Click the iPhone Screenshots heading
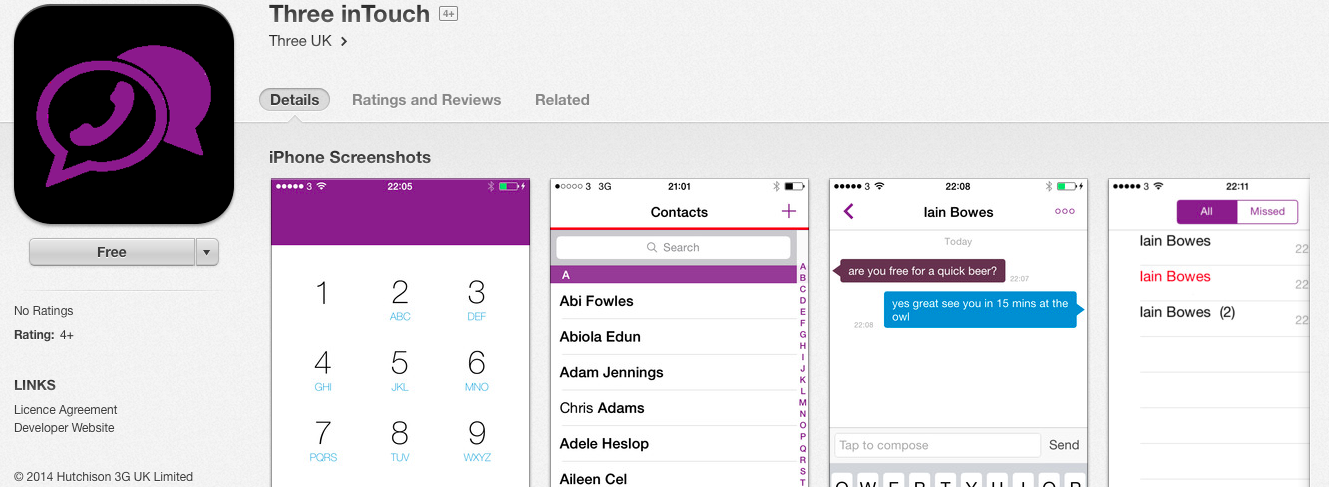The height and width of the screenshot is (487, 1329). click(x=350, y=157)
